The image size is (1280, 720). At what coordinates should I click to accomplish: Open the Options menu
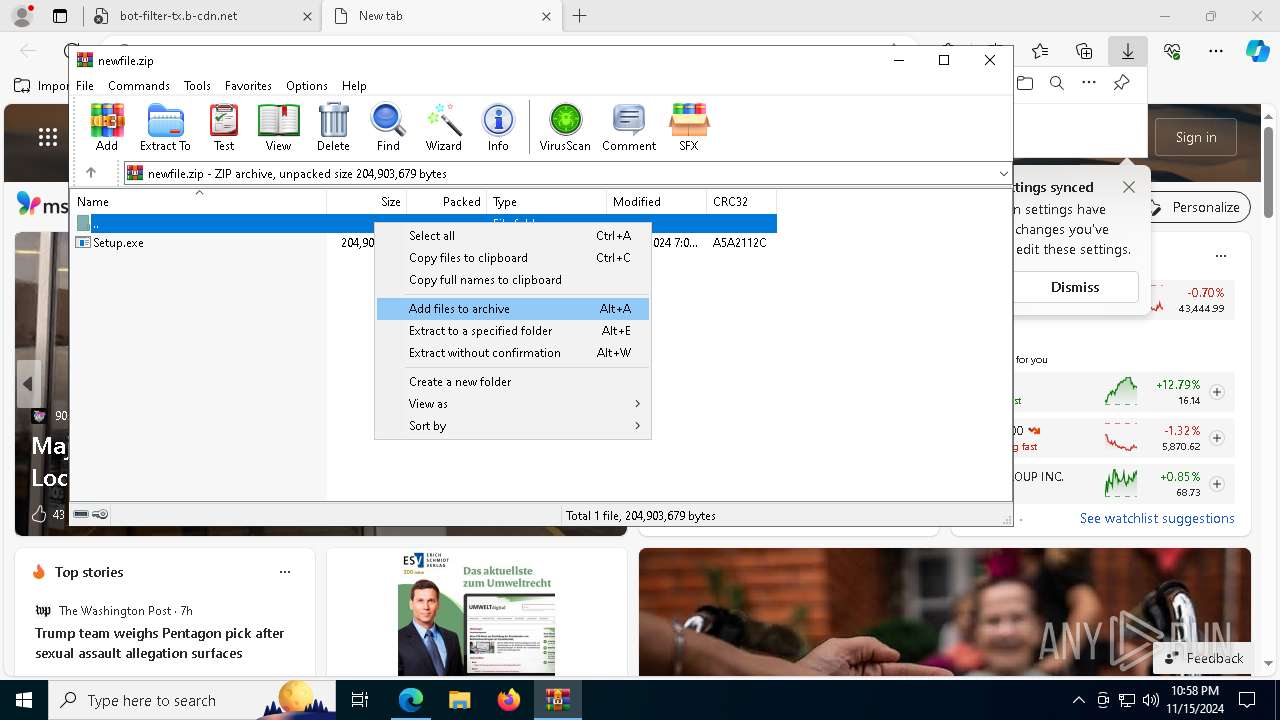(x=307, y=86)
